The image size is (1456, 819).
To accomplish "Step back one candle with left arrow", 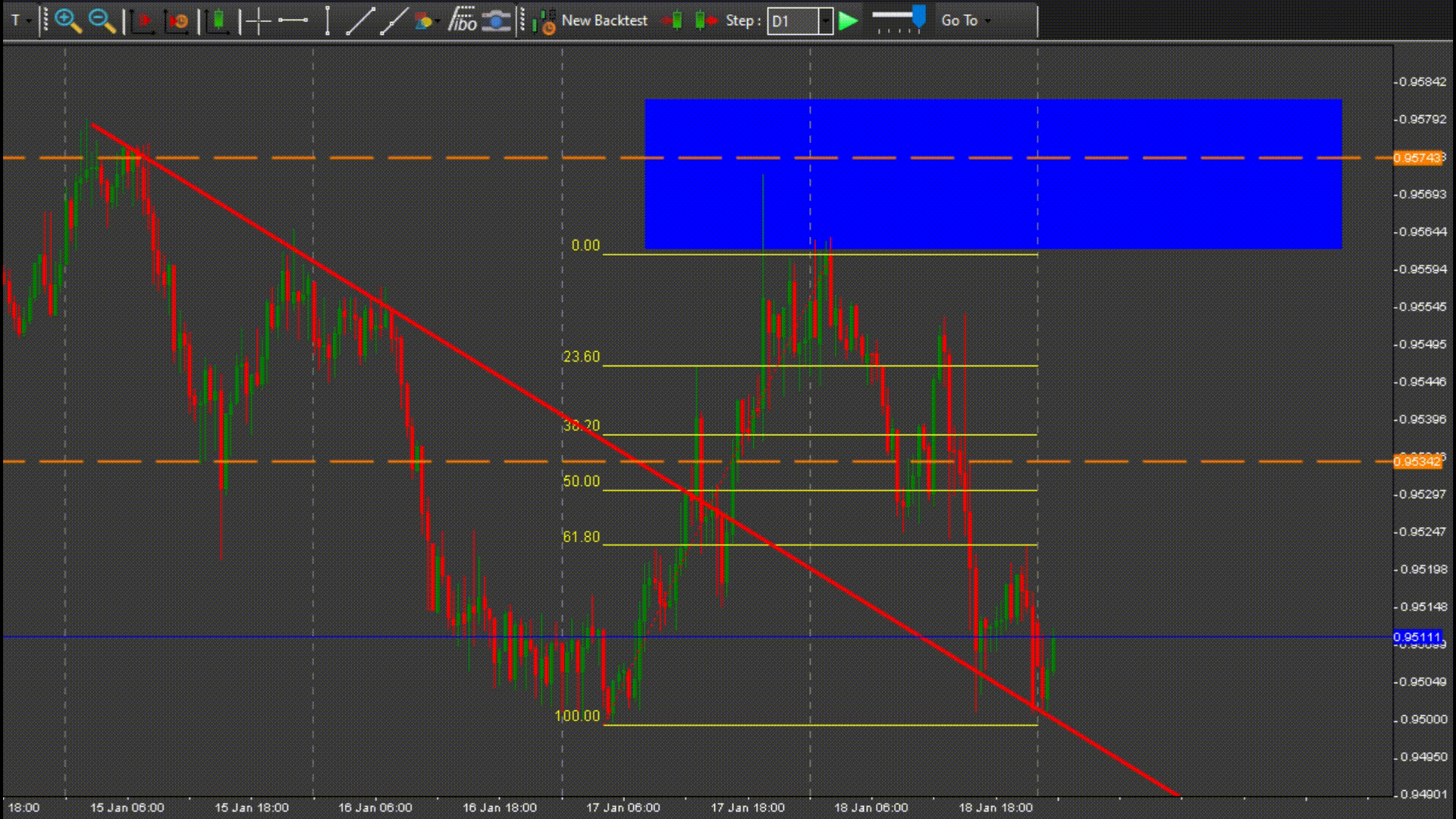I will [672, 20].
